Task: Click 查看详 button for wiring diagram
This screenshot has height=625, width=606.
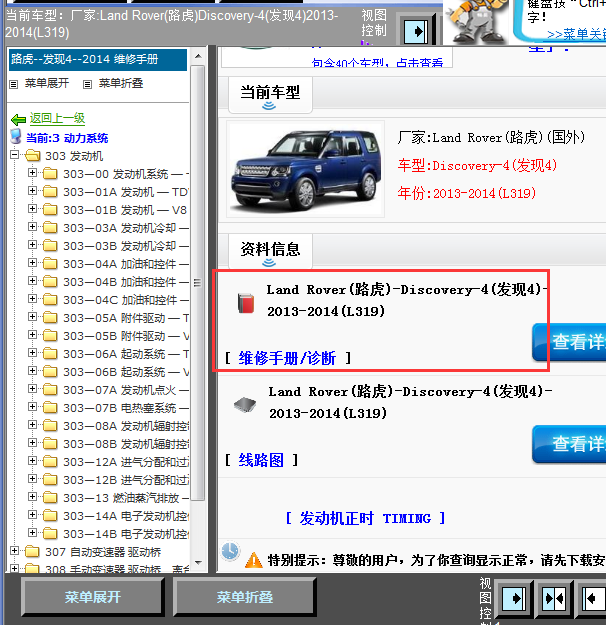Action: [x=569, y=444]
